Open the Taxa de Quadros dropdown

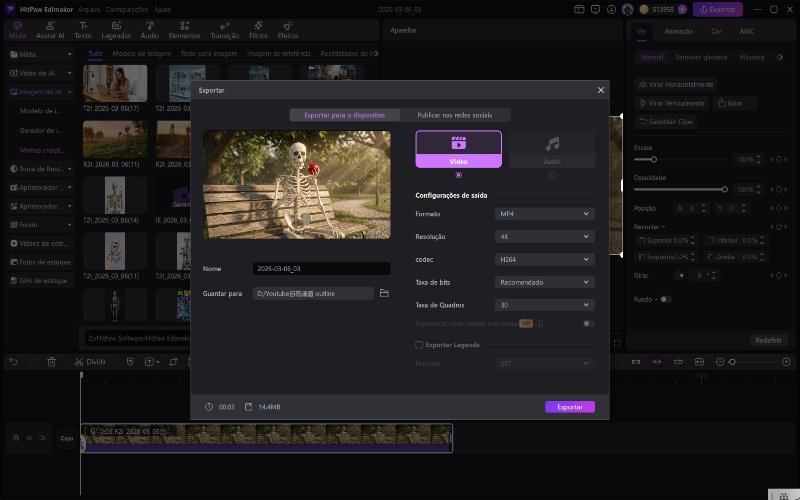[545, 305]
